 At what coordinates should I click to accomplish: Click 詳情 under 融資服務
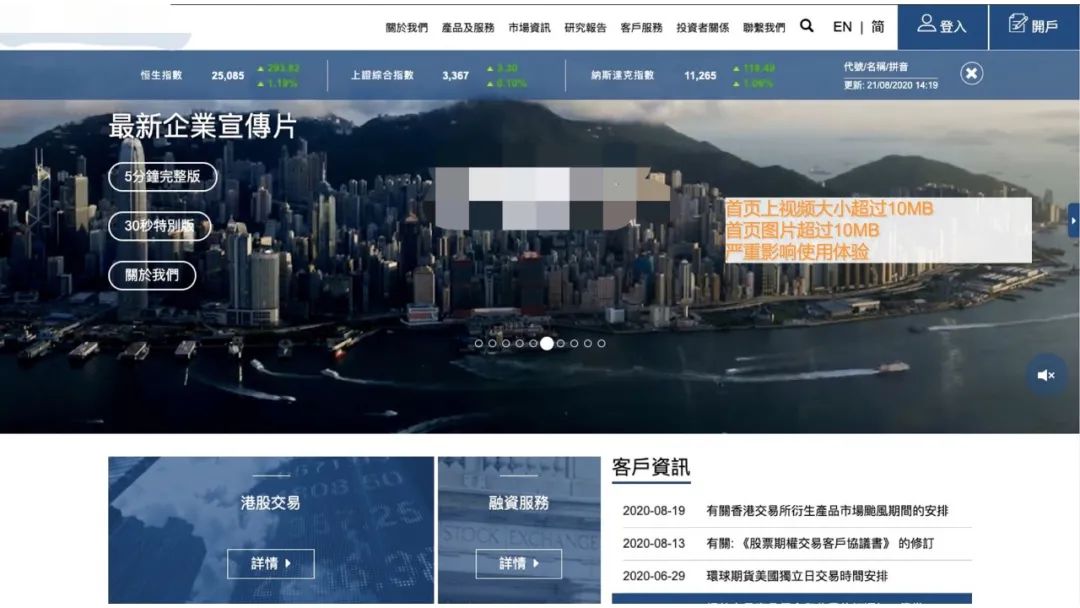pos(518,564)
